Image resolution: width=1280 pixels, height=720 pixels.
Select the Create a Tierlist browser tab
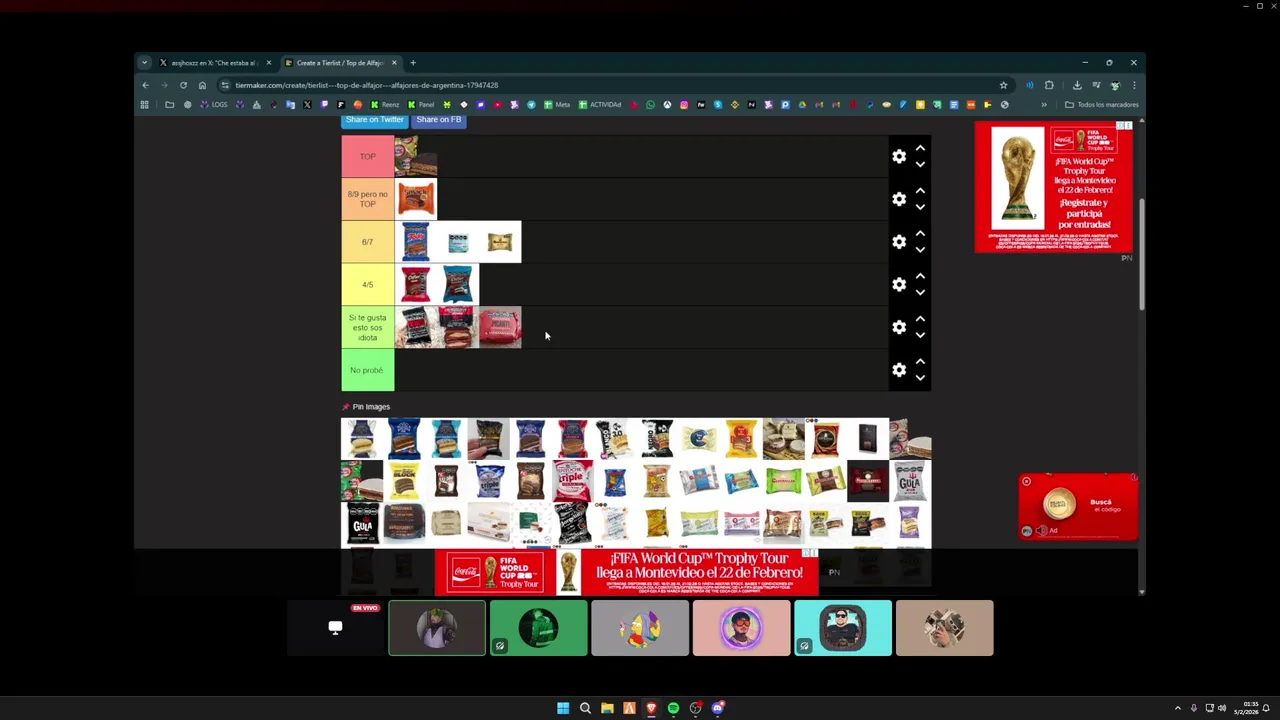[340, 63]
